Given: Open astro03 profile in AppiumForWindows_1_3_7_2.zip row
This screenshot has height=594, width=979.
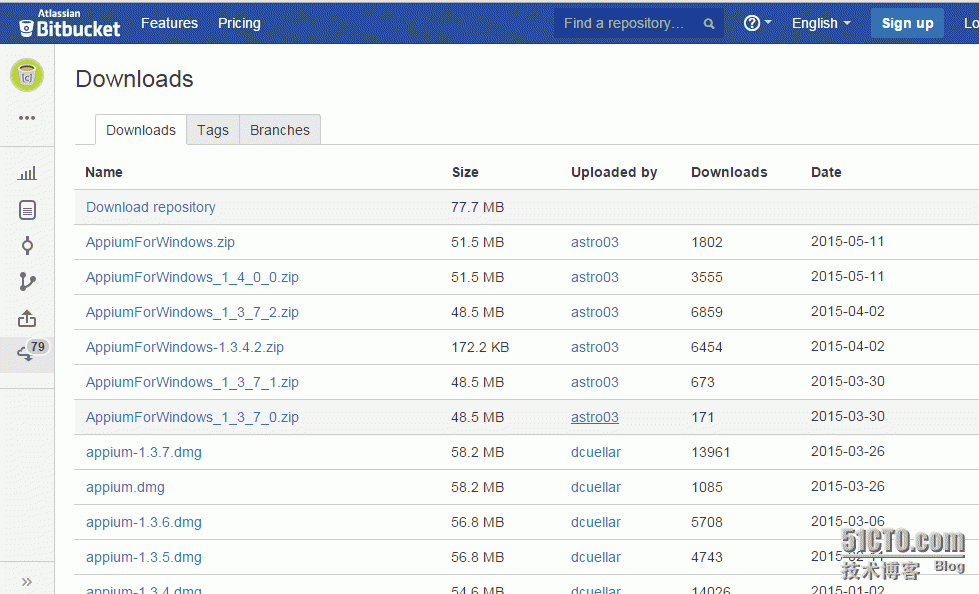Looking at the screenshot, I should tap(594, 312).
